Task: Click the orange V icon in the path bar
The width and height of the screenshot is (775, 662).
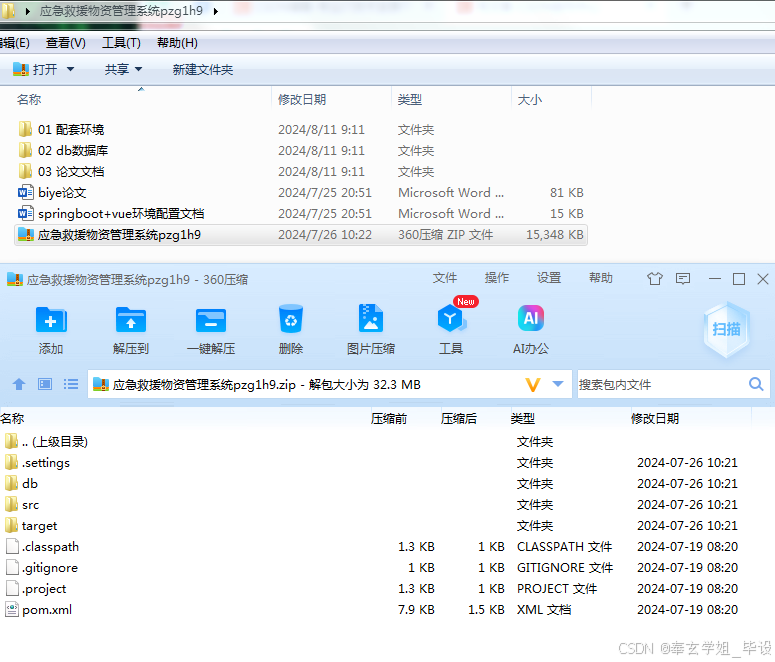Action: tap(533, 384)
